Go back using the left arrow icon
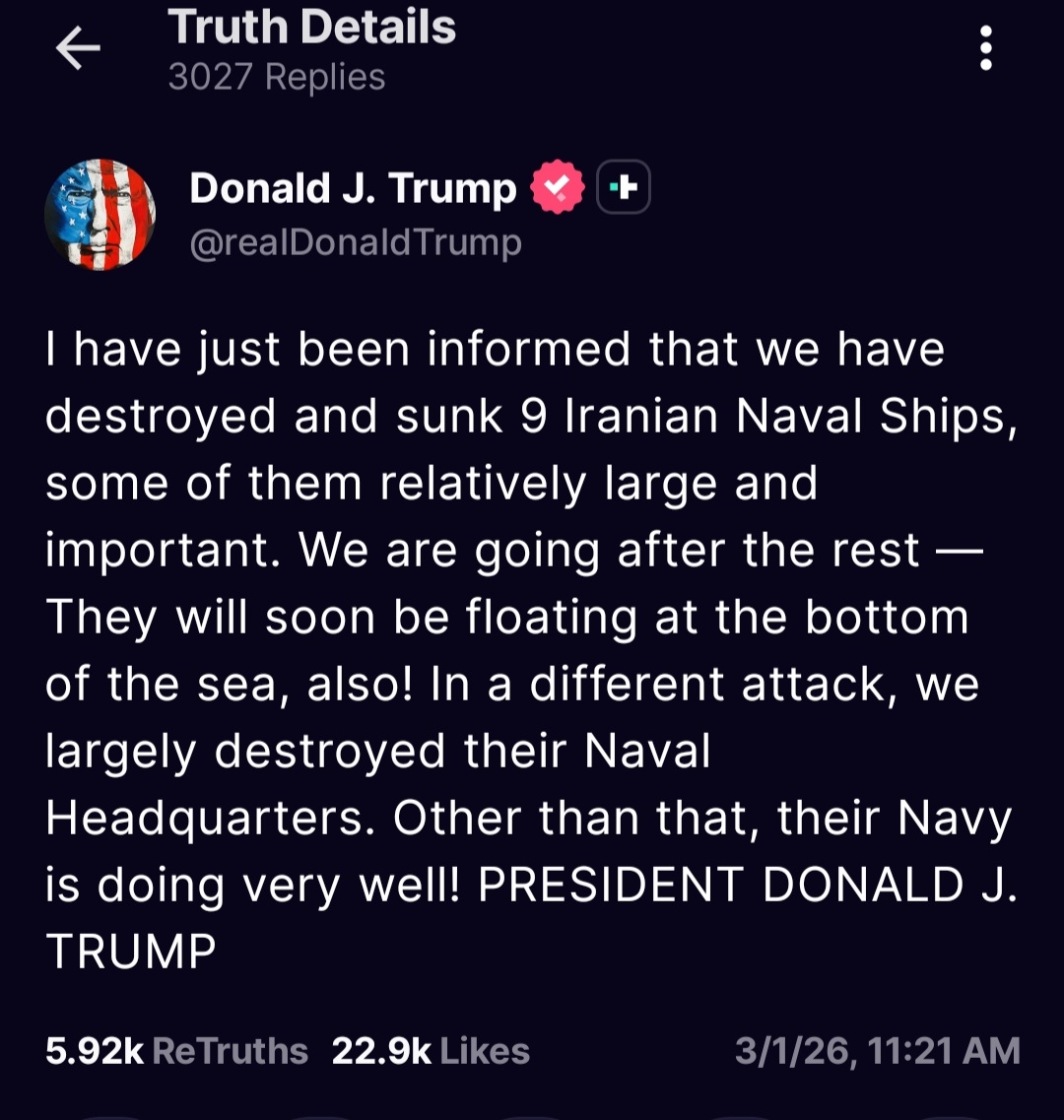This screenshot has height=1120, width=1064. 78,48
